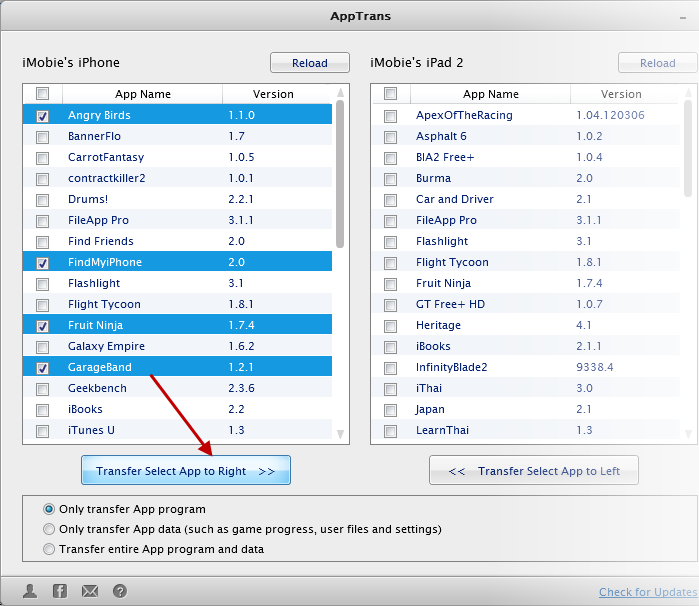The height and width of the screenshot is (606, 699).
Task: Check the CarrotFantasy checkbox
Action: pos(42,158)
